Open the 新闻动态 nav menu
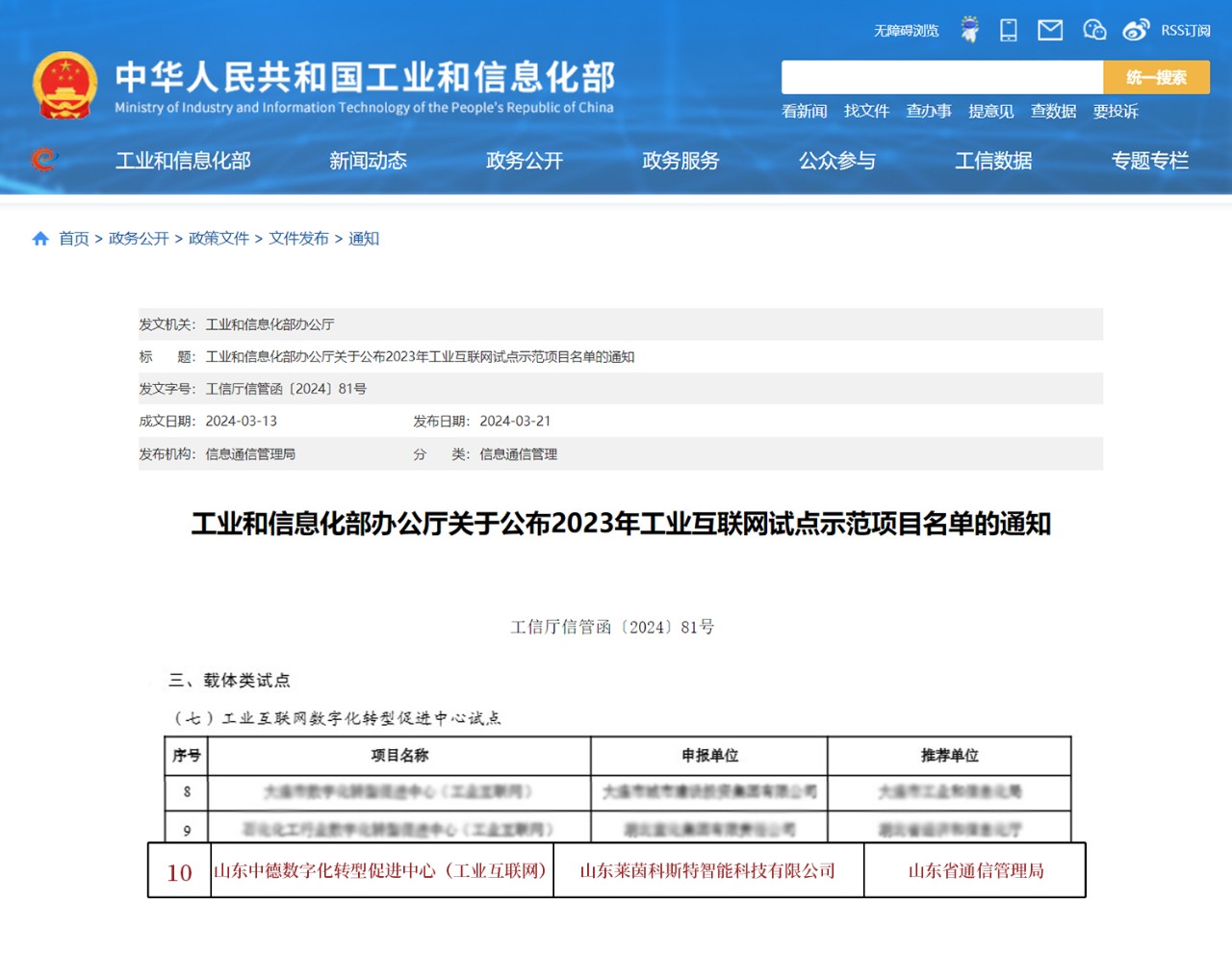1232x955 pixels. (x=368, y=161)
